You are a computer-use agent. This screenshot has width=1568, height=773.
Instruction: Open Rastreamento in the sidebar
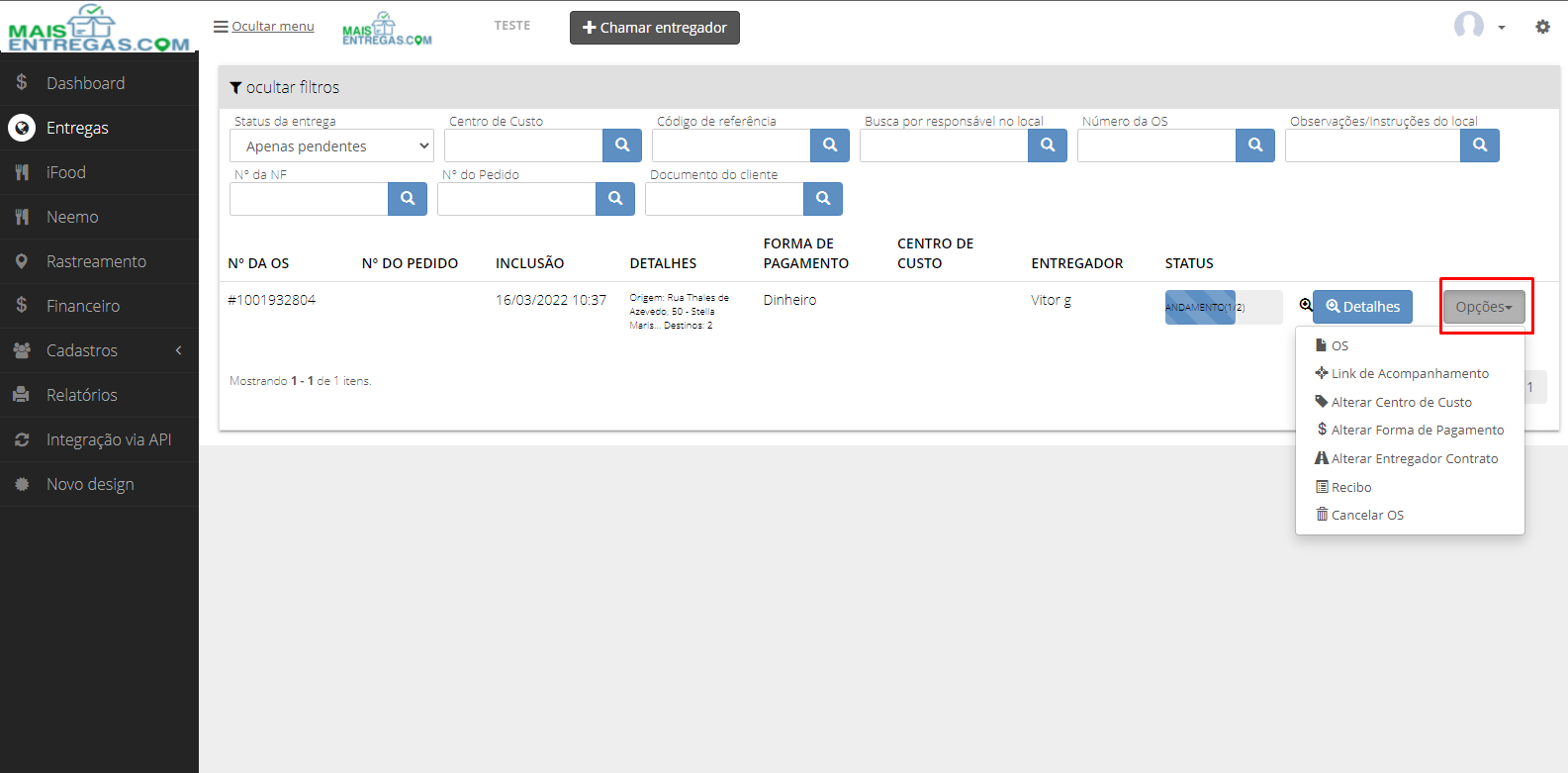[99, 261]
